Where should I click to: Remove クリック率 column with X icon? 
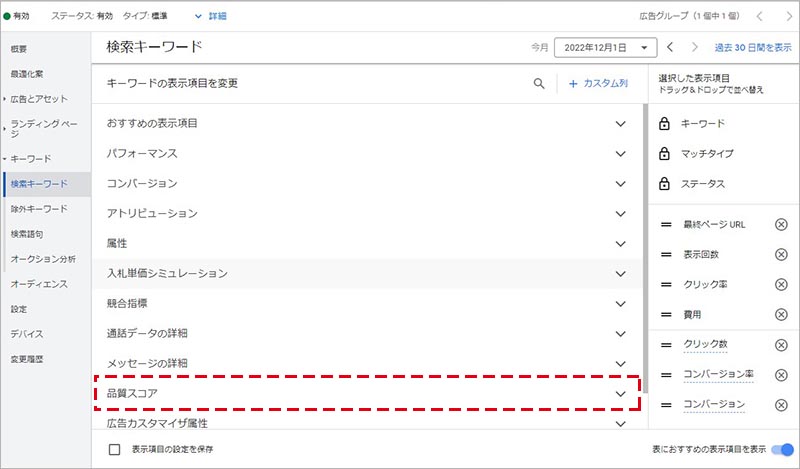click(781, 285)
